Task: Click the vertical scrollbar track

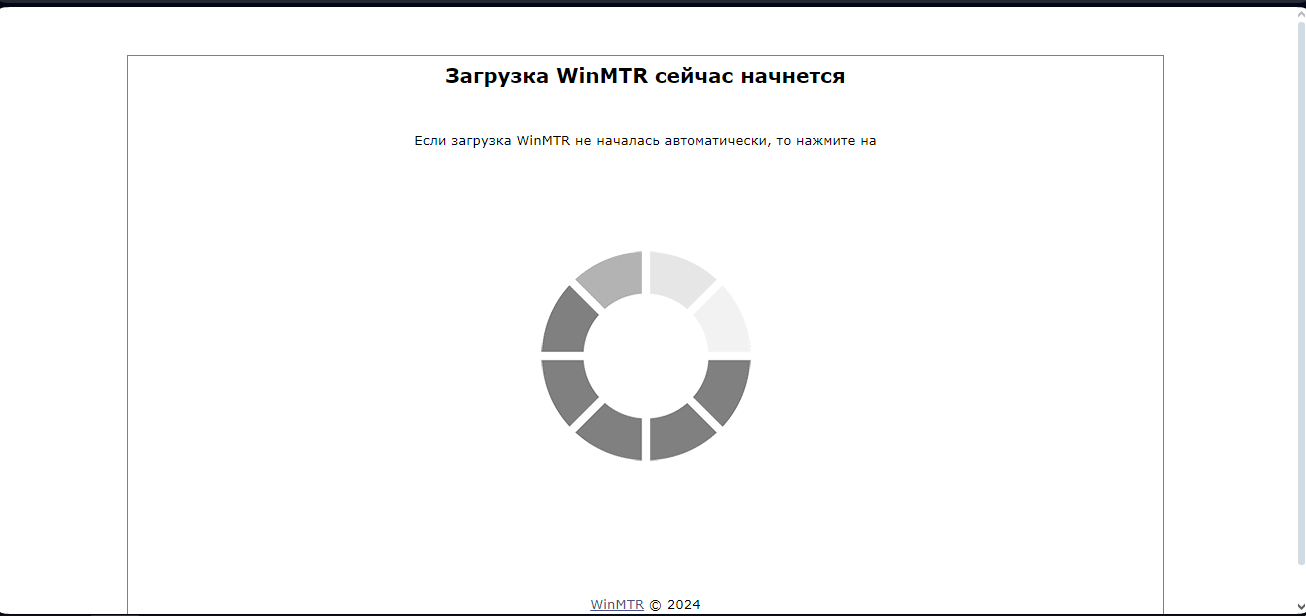Action: [1299, 300]
